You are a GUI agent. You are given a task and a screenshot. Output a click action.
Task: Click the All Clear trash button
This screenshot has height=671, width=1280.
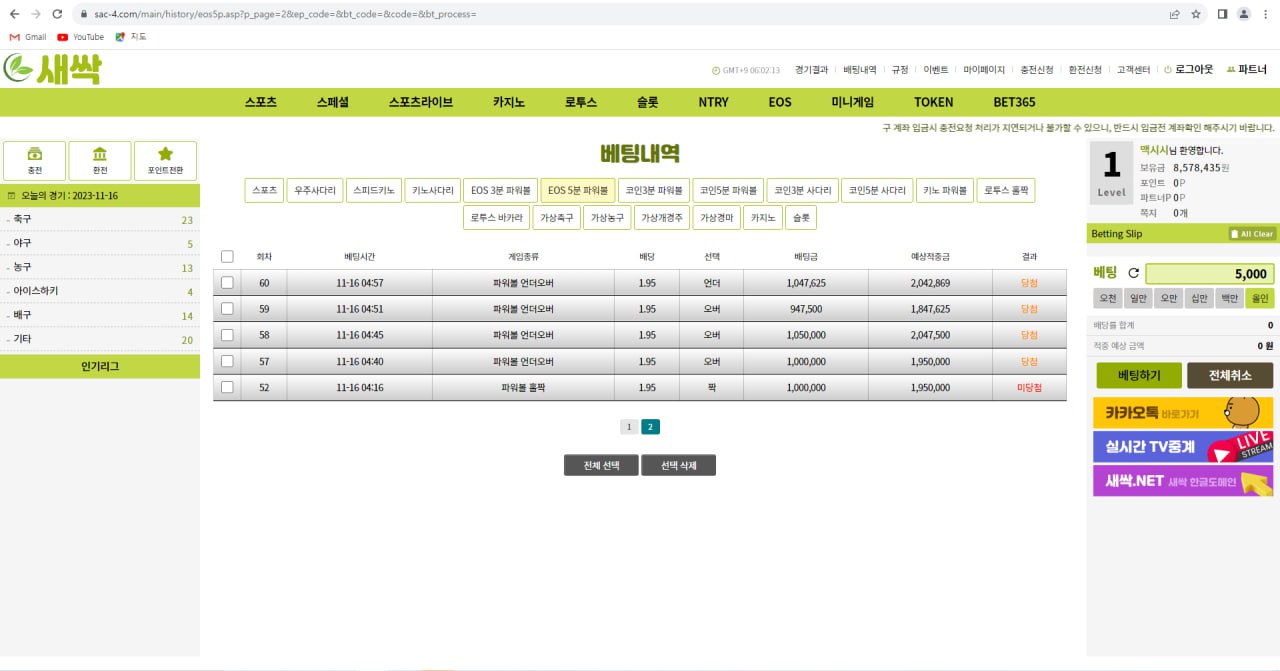[1251, 234]
